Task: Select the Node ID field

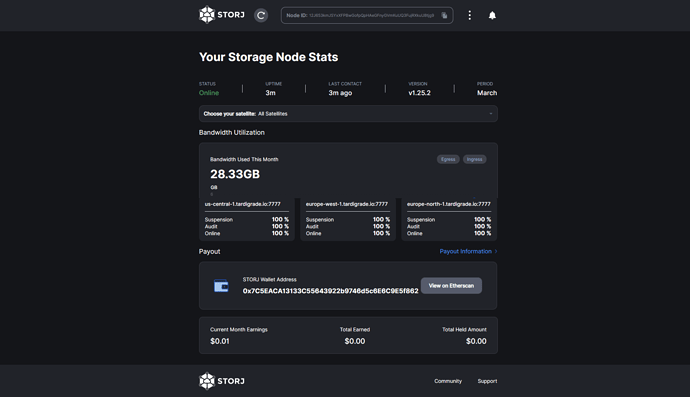Action: pyautogui.click(x=367, y=15)
